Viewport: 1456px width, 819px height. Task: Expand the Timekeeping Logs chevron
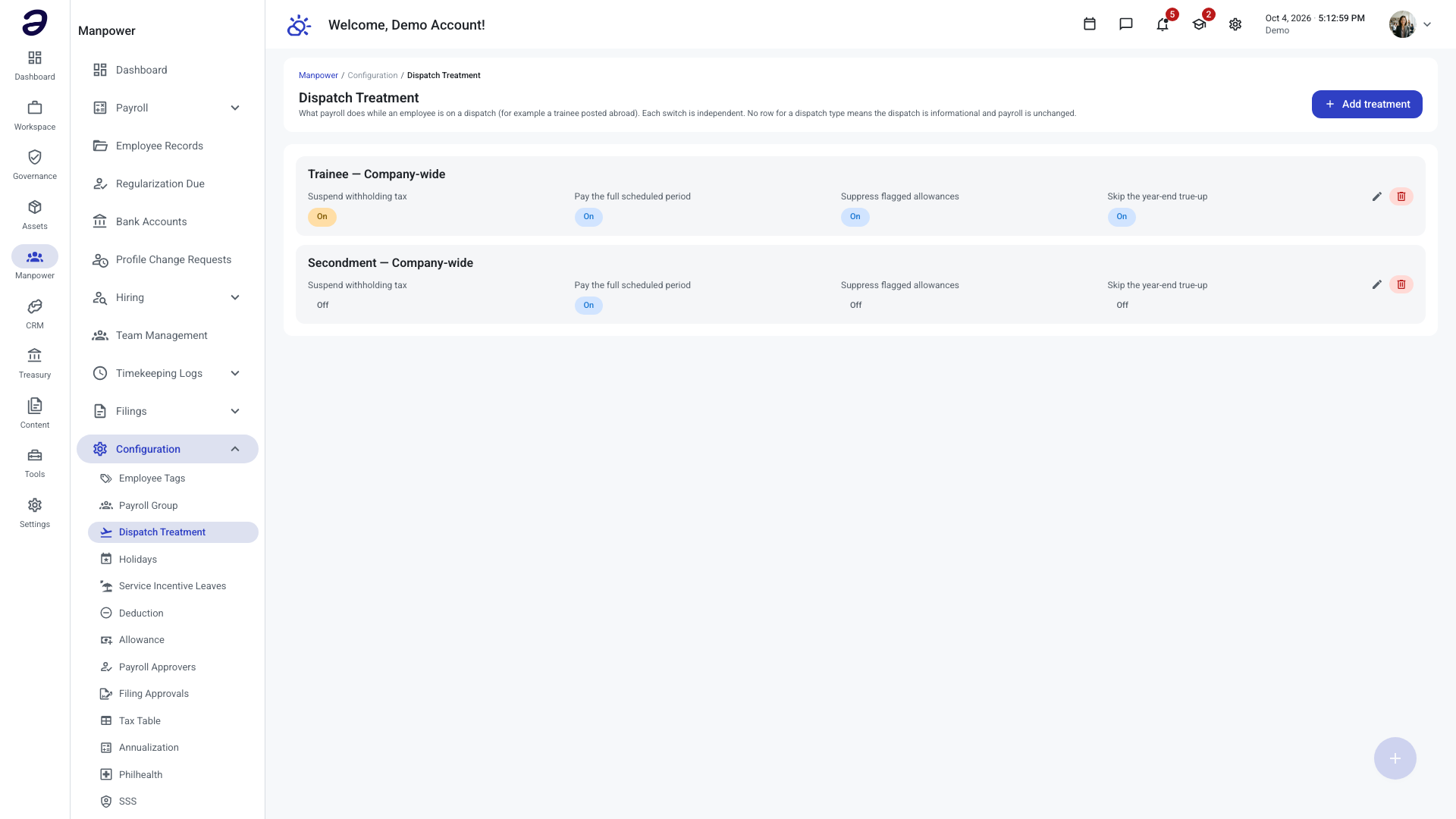(x=235, y=373)
